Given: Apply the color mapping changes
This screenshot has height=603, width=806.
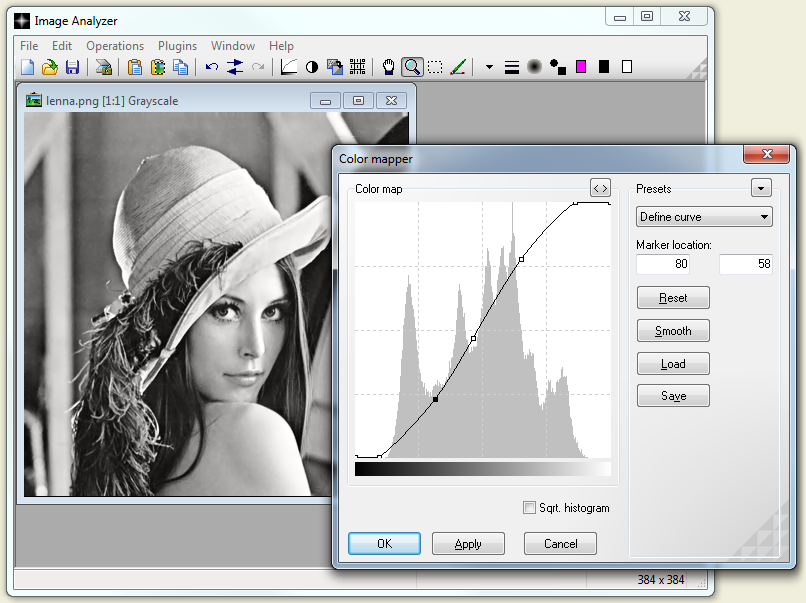Looking at the screenshot, I should point(468,544).
